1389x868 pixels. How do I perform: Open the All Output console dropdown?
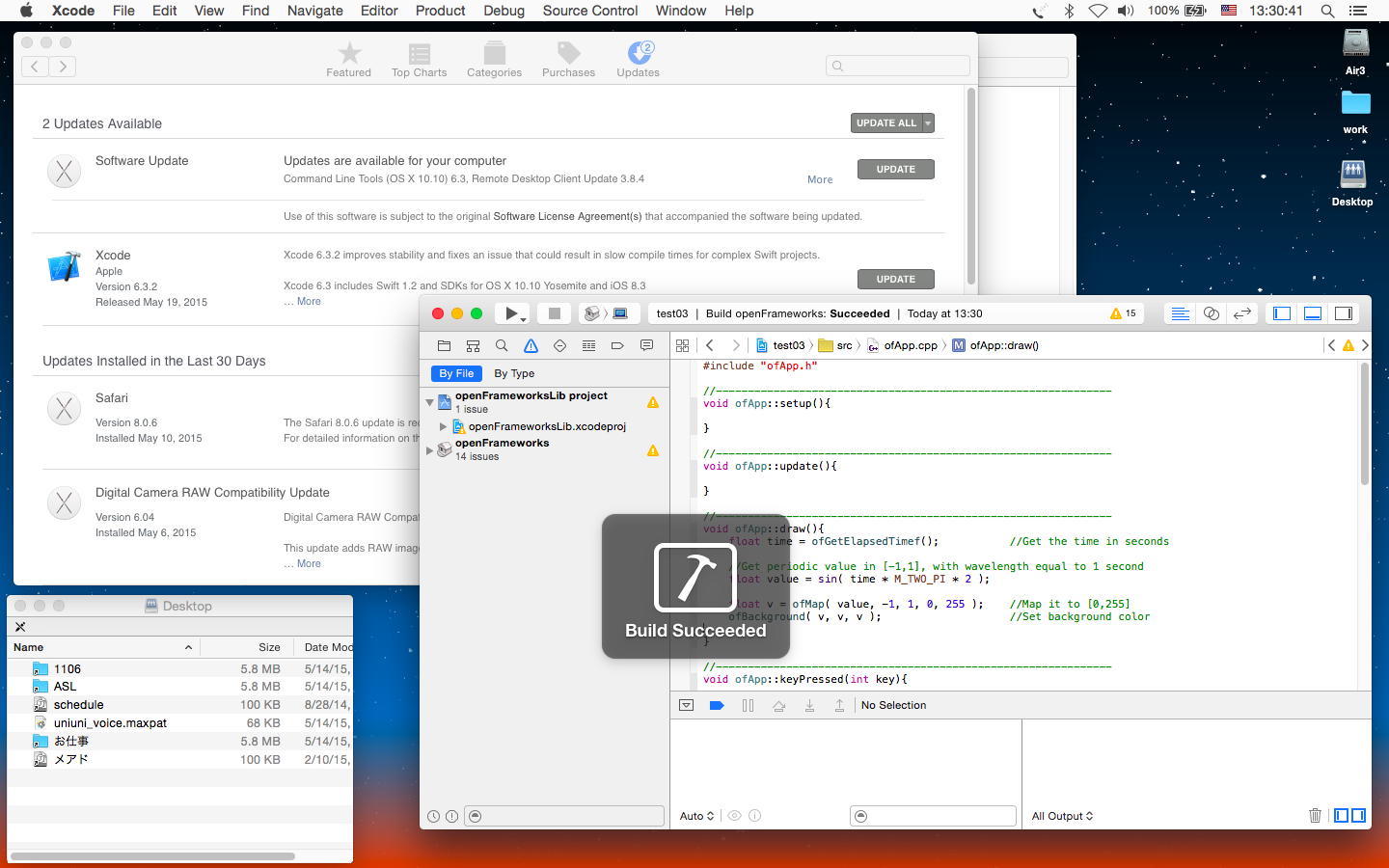pos(1062,816)
